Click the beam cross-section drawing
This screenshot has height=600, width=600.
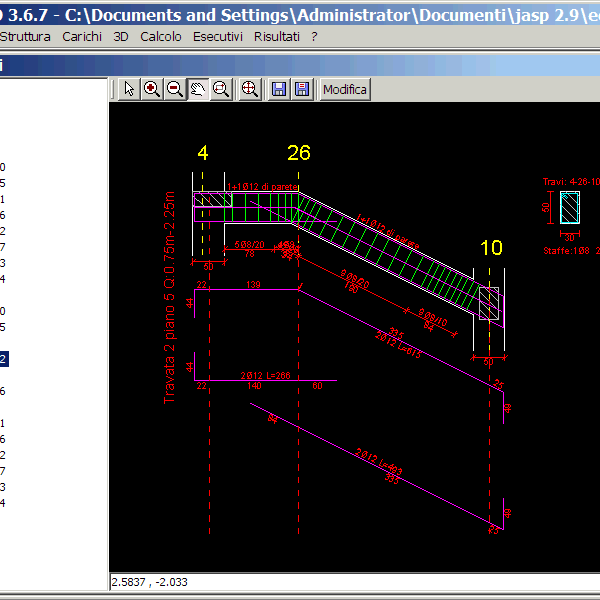pyautogui.click(x=570, y=207)
